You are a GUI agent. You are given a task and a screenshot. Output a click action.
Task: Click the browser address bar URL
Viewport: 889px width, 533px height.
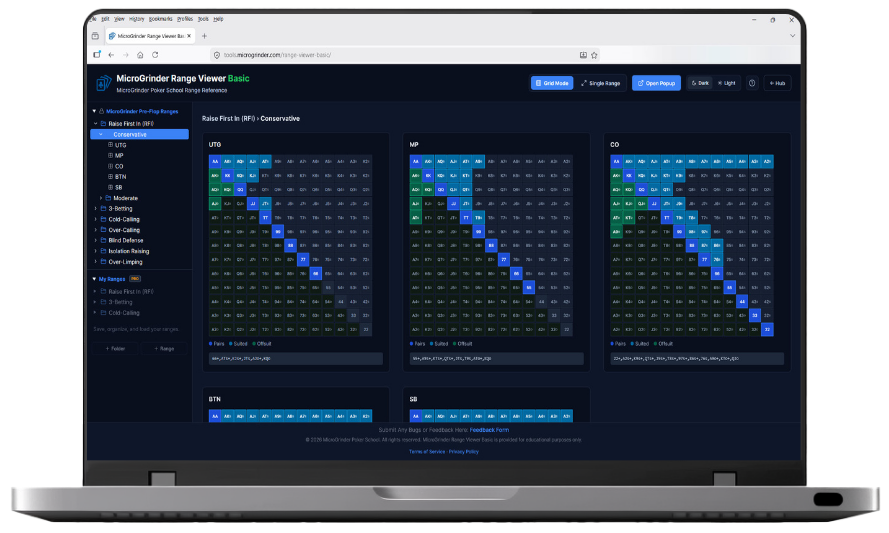point(277,55)
